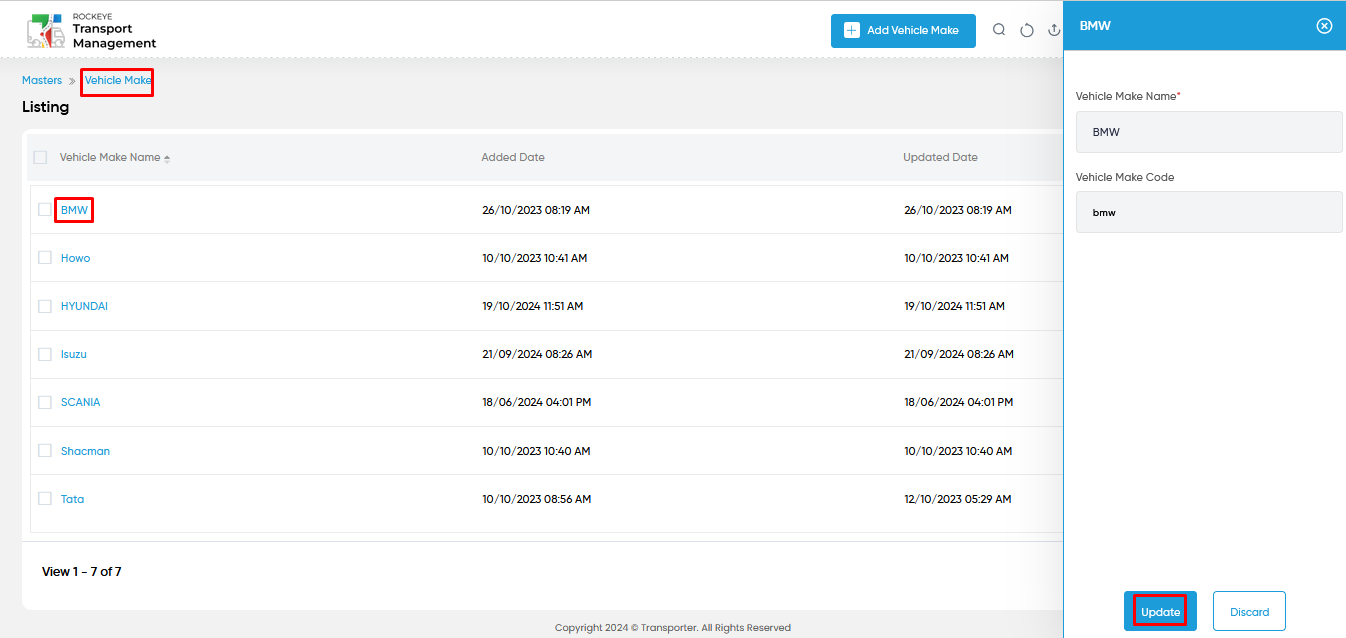Click the refresh listing icon
The height and width of the screenshot is (638, 1346).
1027,30
